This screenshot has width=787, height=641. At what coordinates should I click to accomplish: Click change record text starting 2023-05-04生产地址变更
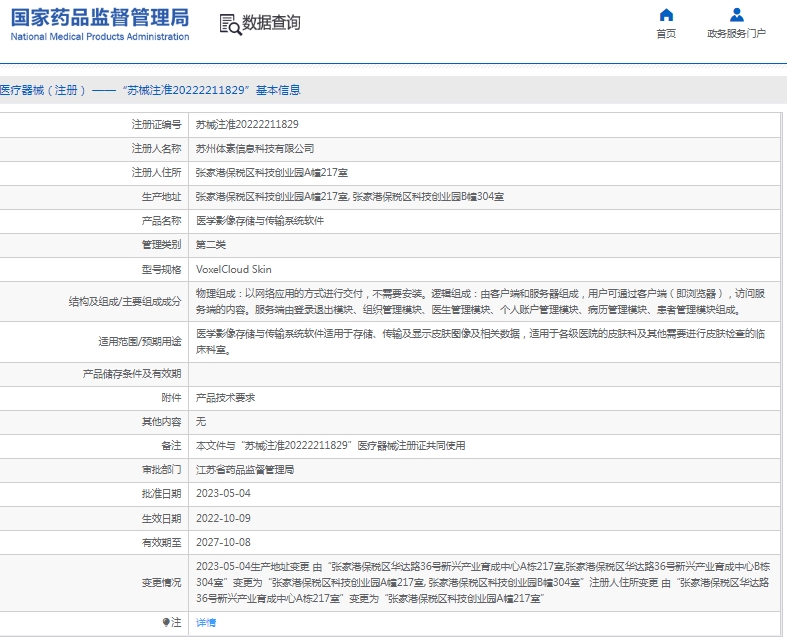(483, 582)
